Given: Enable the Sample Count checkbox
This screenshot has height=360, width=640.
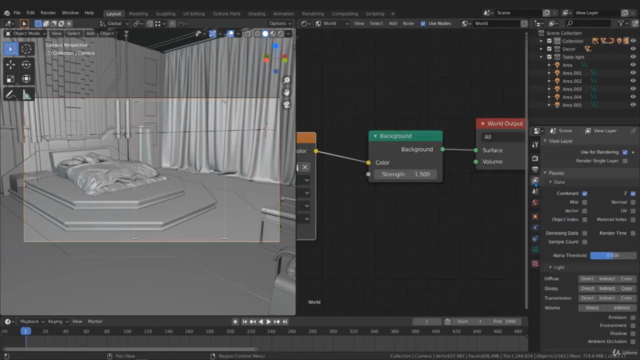Looking at the screenshot, I should point(584,242).
